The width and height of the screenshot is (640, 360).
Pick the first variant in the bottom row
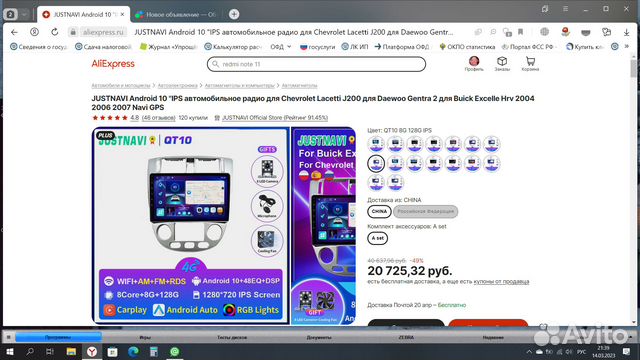click(x=376, y=182)
